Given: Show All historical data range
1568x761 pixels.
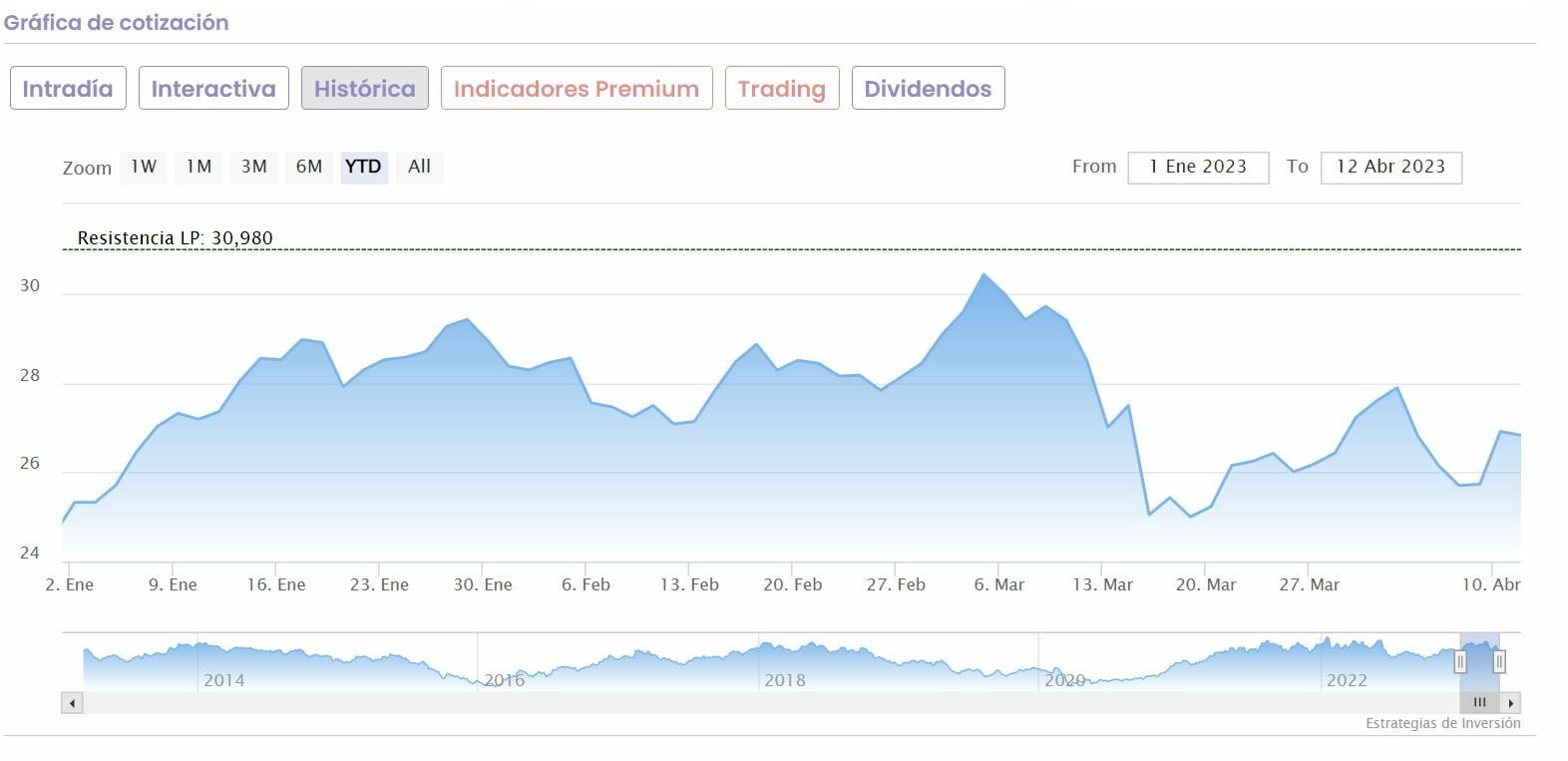Looking at the screenshot, I should coord(419,167).
